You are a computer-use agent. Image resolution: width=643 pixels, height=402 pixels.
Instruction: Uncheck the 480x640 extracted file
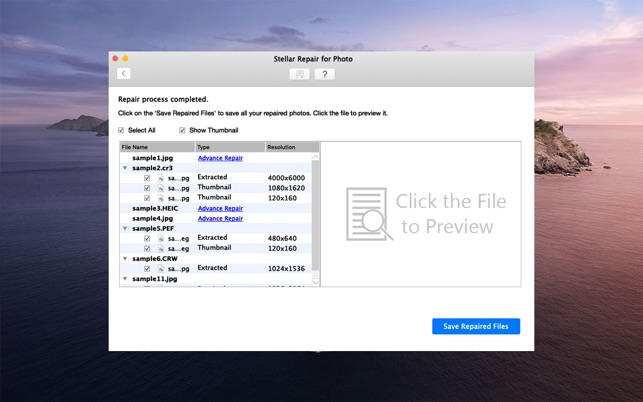147,238
